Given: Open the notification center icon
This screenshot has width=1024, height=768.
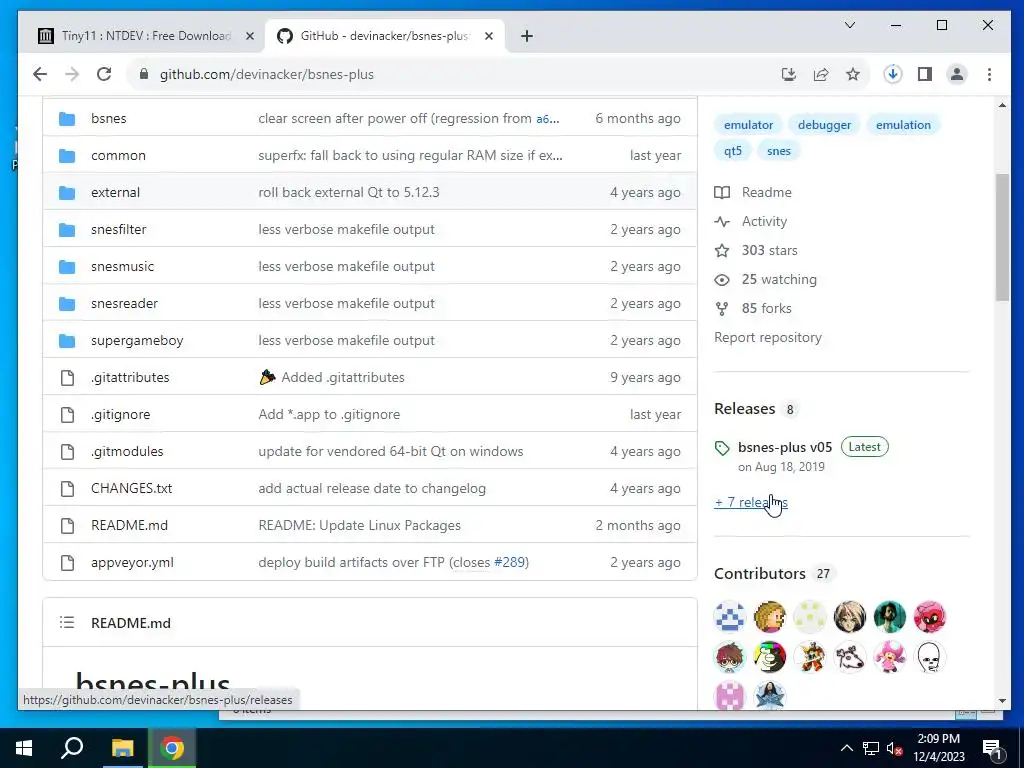Looking at the screenshot, I should [992, 748].
